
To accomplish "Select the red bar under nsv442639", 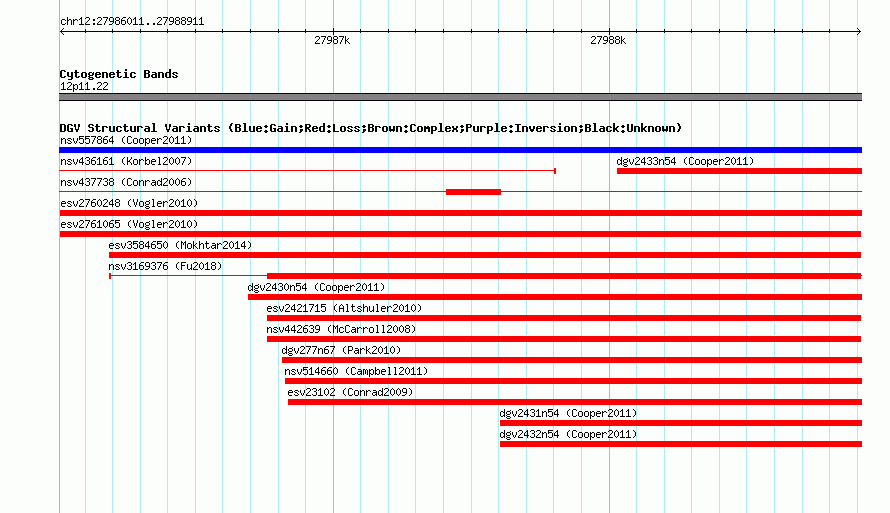I will coord(564,339).
